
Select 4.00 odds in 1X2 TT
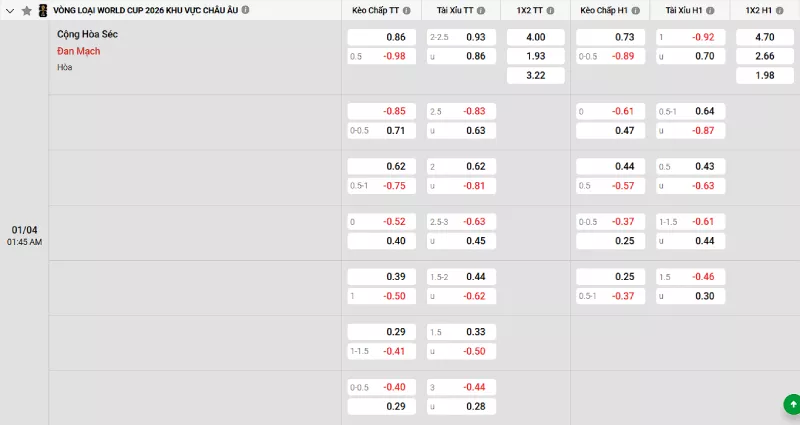click(535, 37)
